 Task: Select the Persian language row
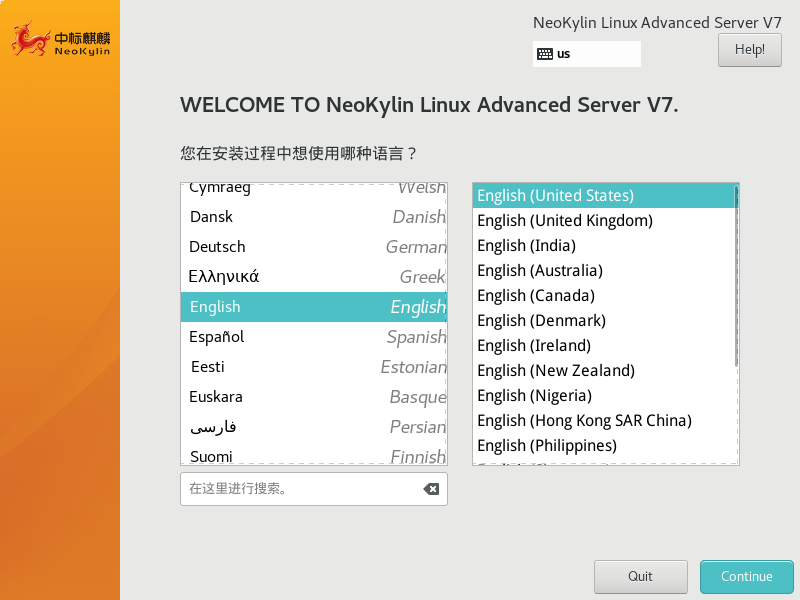[314, 427]
